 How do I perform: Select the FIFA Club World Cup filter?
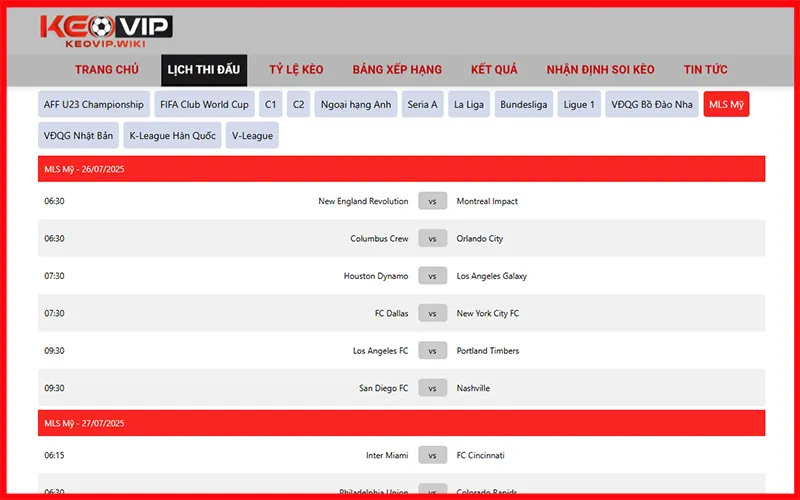204,105
